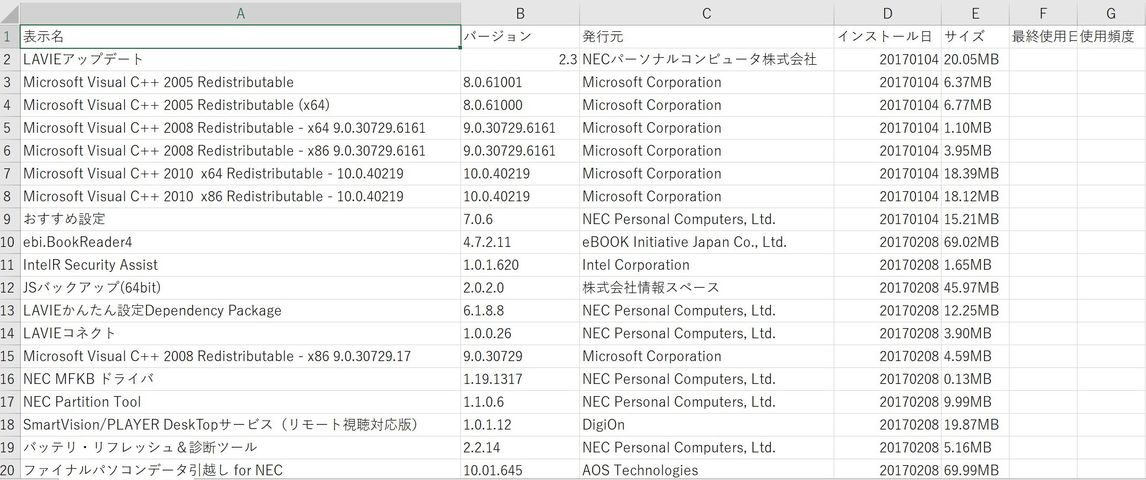1146x480 pixels.
Task: Select JSバックアップ(64bit) cell
Action: [x=240, y=287]
